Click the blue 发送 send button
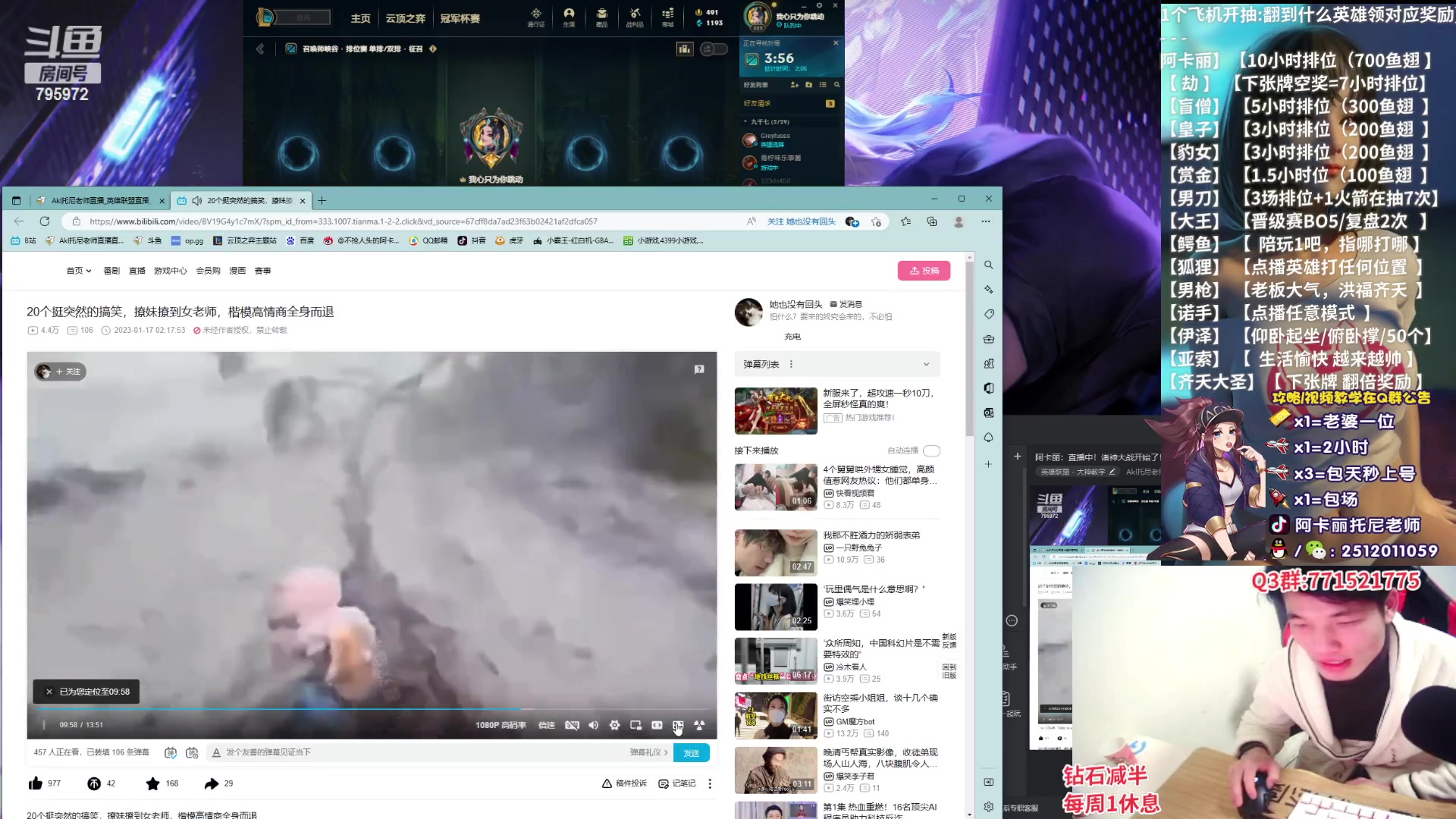 coord(691,753)
